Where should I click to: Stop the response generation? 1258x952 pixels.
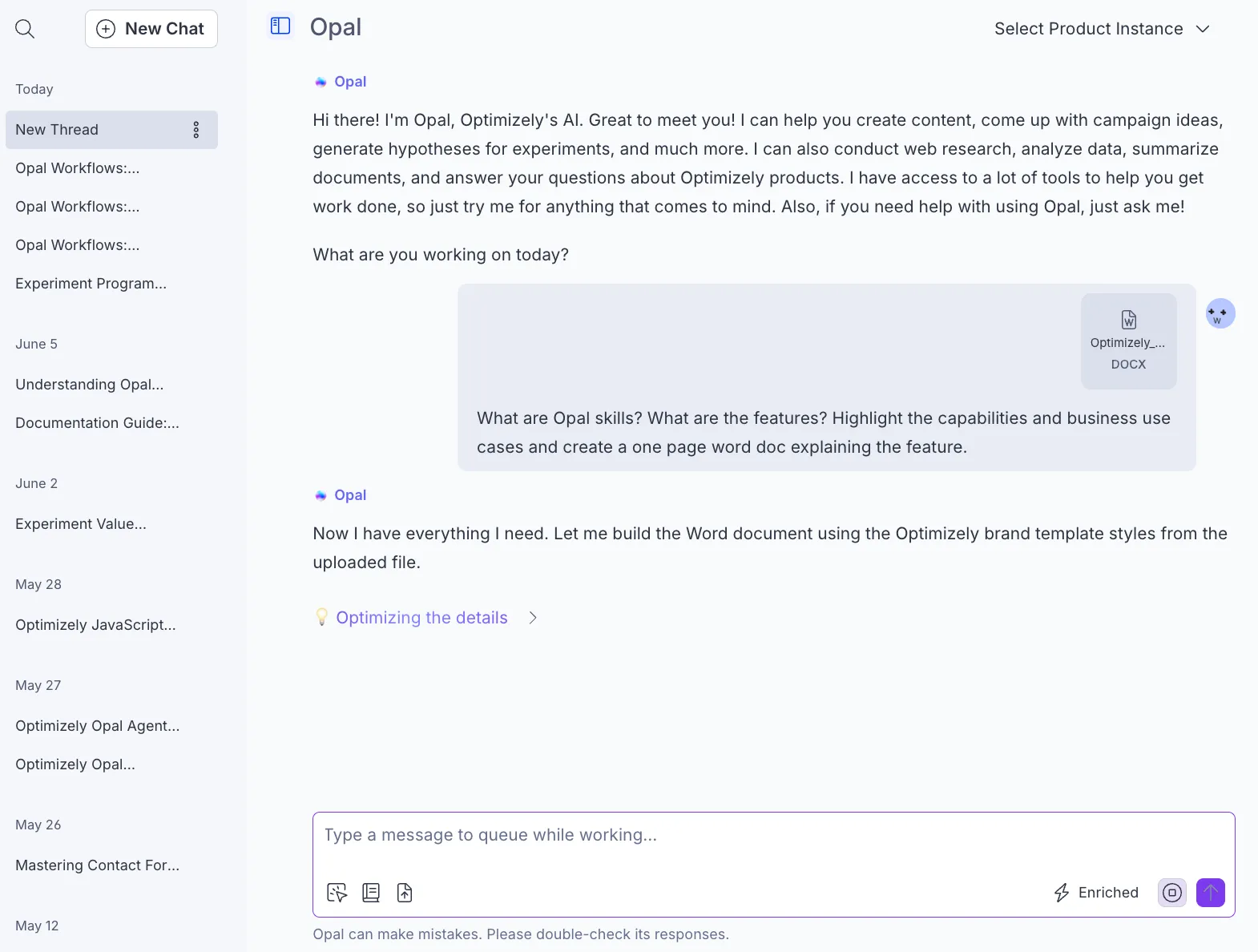1172,893
